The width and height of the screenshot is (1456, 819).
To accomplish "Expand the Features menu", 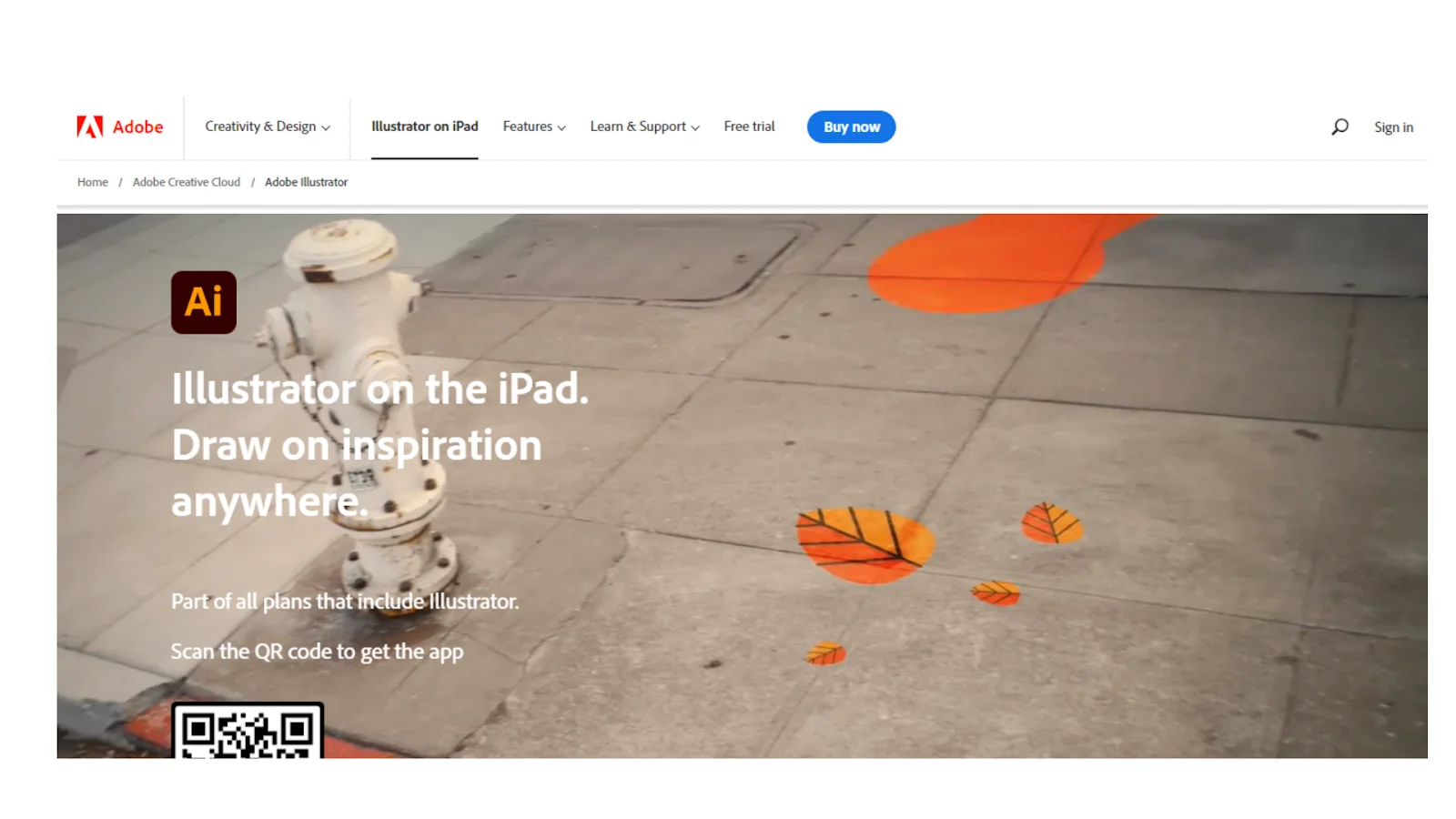I will (534, 126).
